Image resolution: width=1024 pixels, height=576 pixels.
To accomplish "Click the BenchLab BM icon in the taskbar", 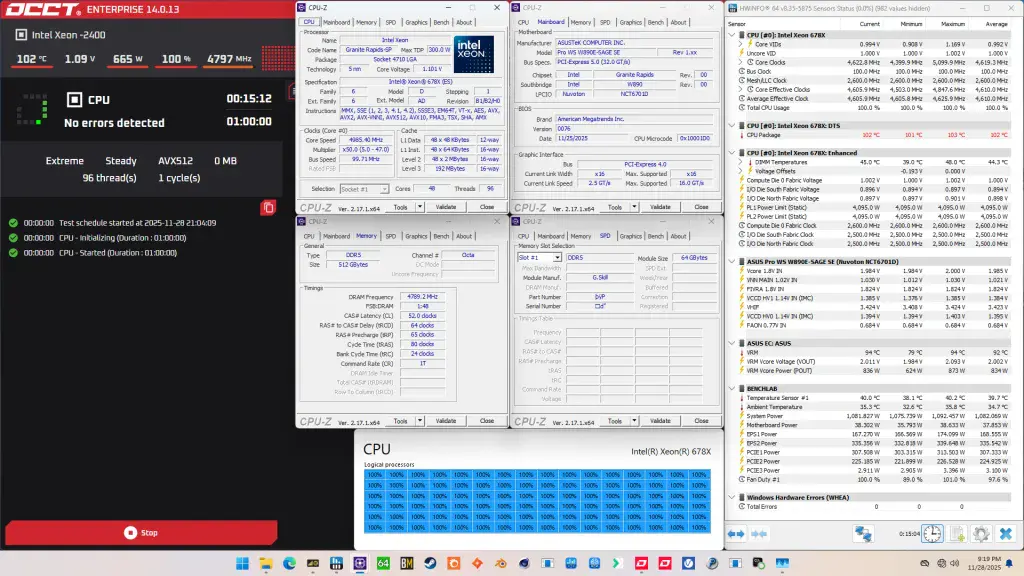I will click(405, 563).
